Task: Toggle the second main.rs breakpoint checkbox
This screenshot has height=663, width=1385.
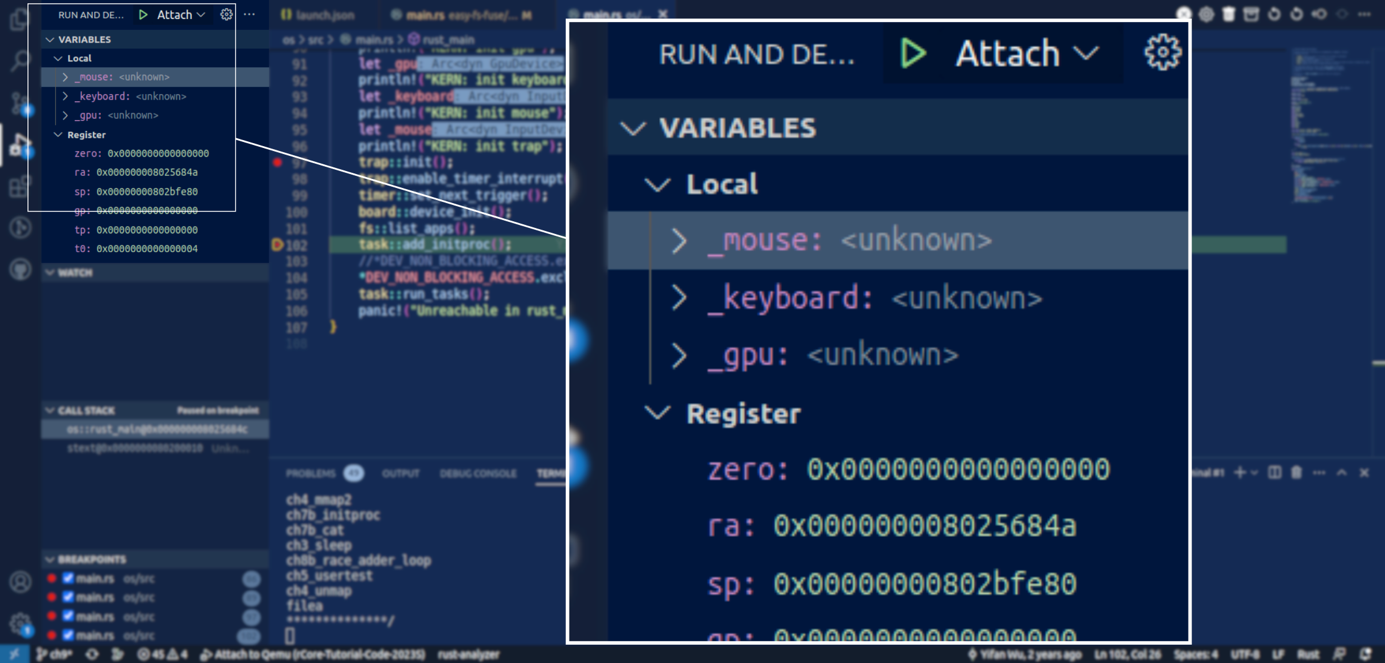Action: 68,597
